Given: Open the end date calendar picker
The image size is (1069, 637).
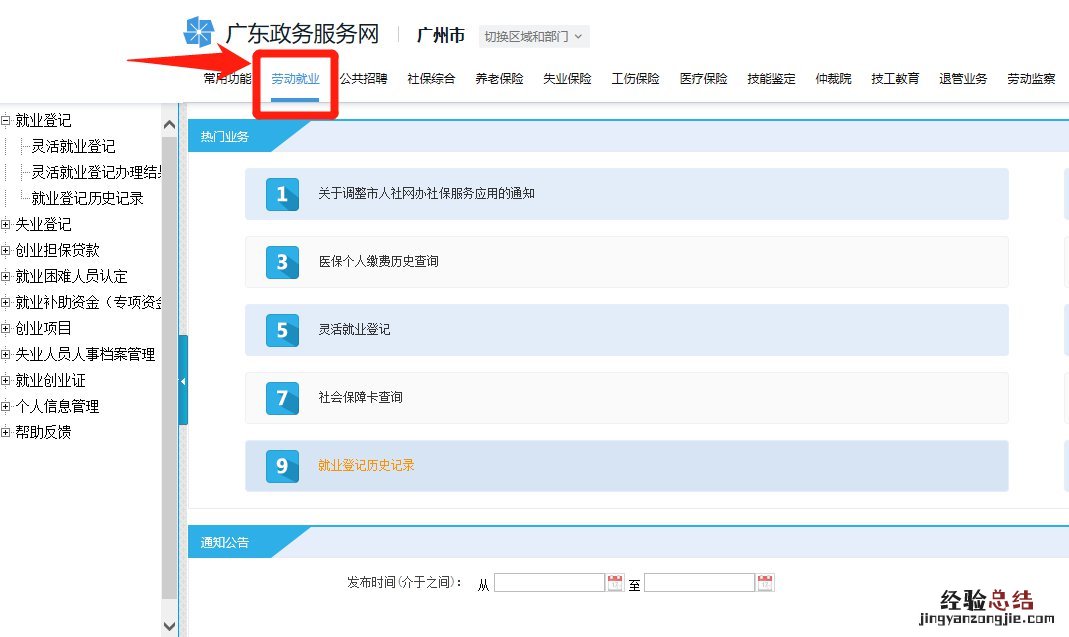Looking at the screenshot, I should 766,582.
